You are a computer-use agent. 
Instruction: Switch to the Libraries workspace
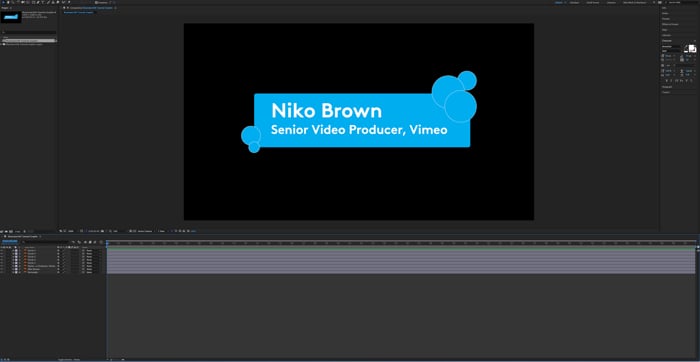611,2
